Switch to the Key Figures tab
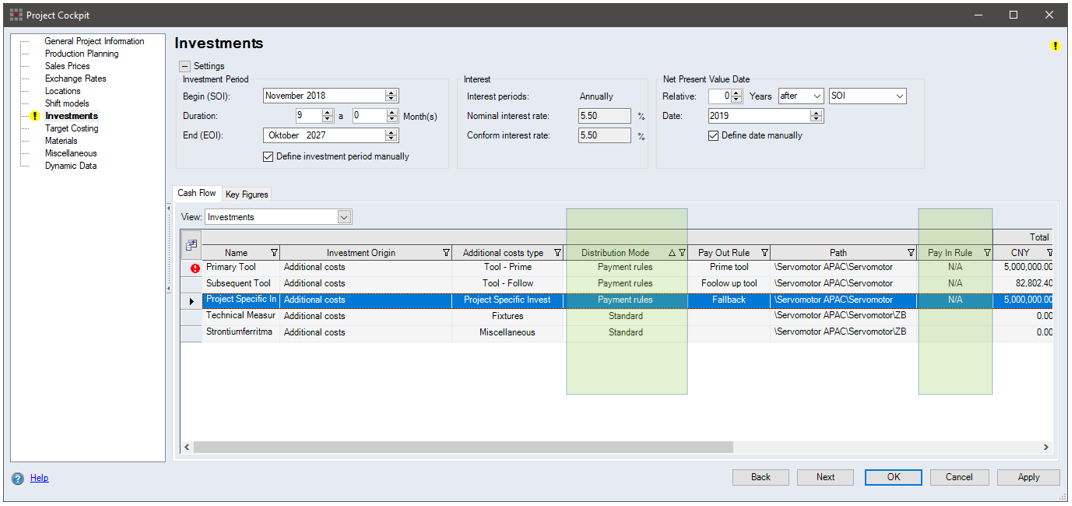Screen dimensions: 1072x506 click(x=246, y=194)
